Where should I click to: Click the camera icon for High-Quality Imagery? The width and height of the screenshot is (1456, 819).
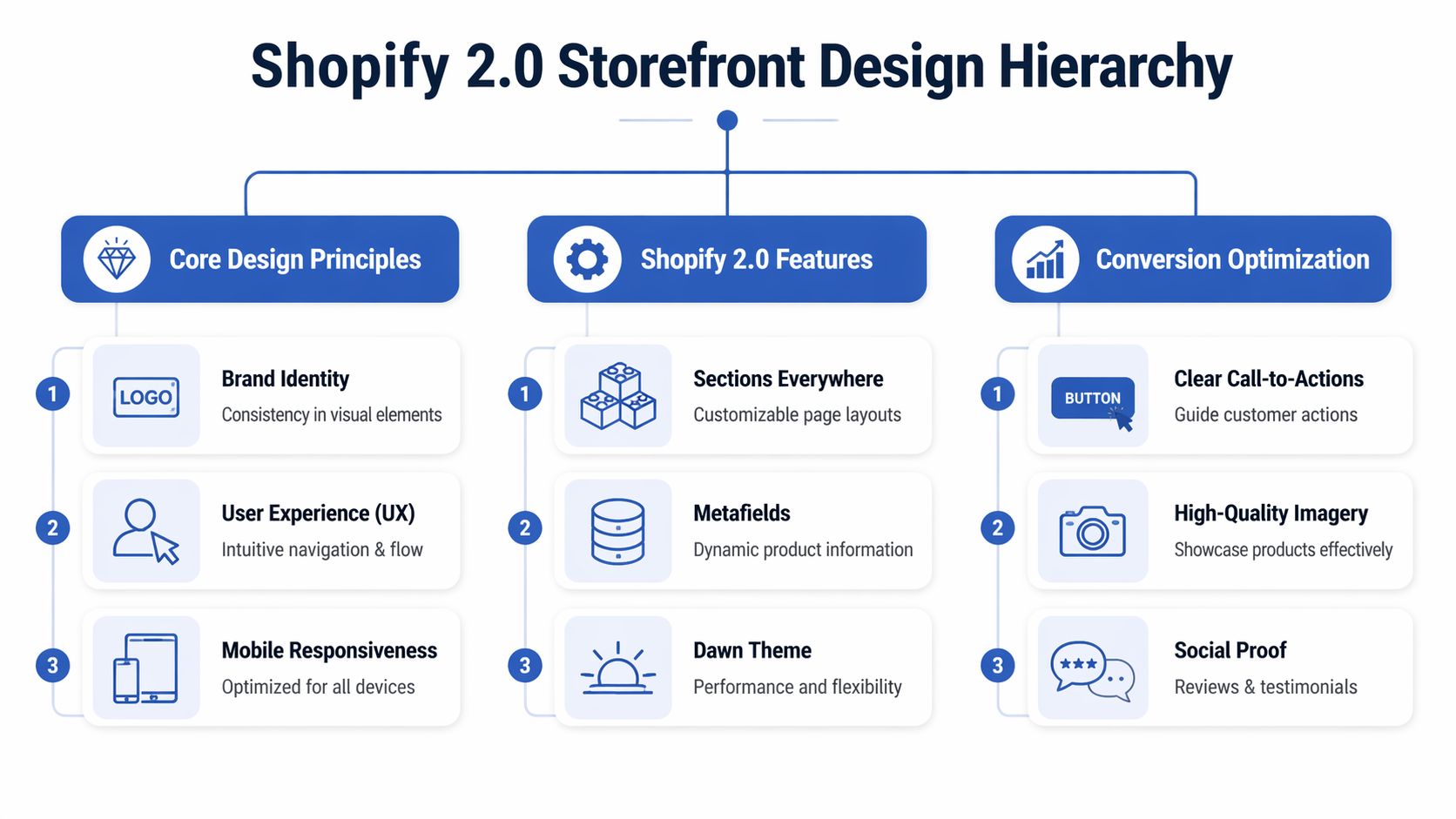[1093, 531]
